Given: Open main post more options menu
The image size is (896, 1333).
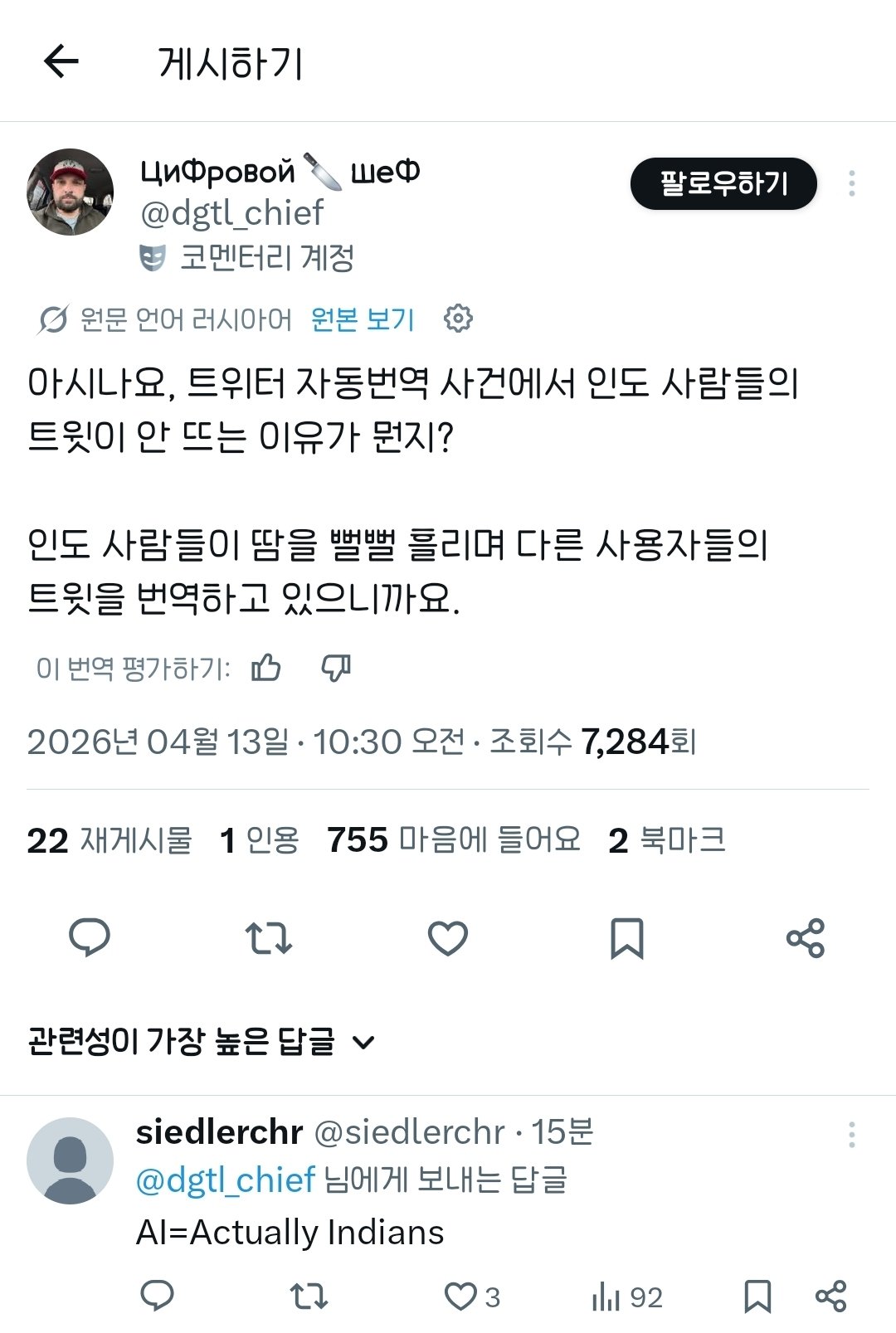Looking at the screenshot, I should [x=851, y=183].
